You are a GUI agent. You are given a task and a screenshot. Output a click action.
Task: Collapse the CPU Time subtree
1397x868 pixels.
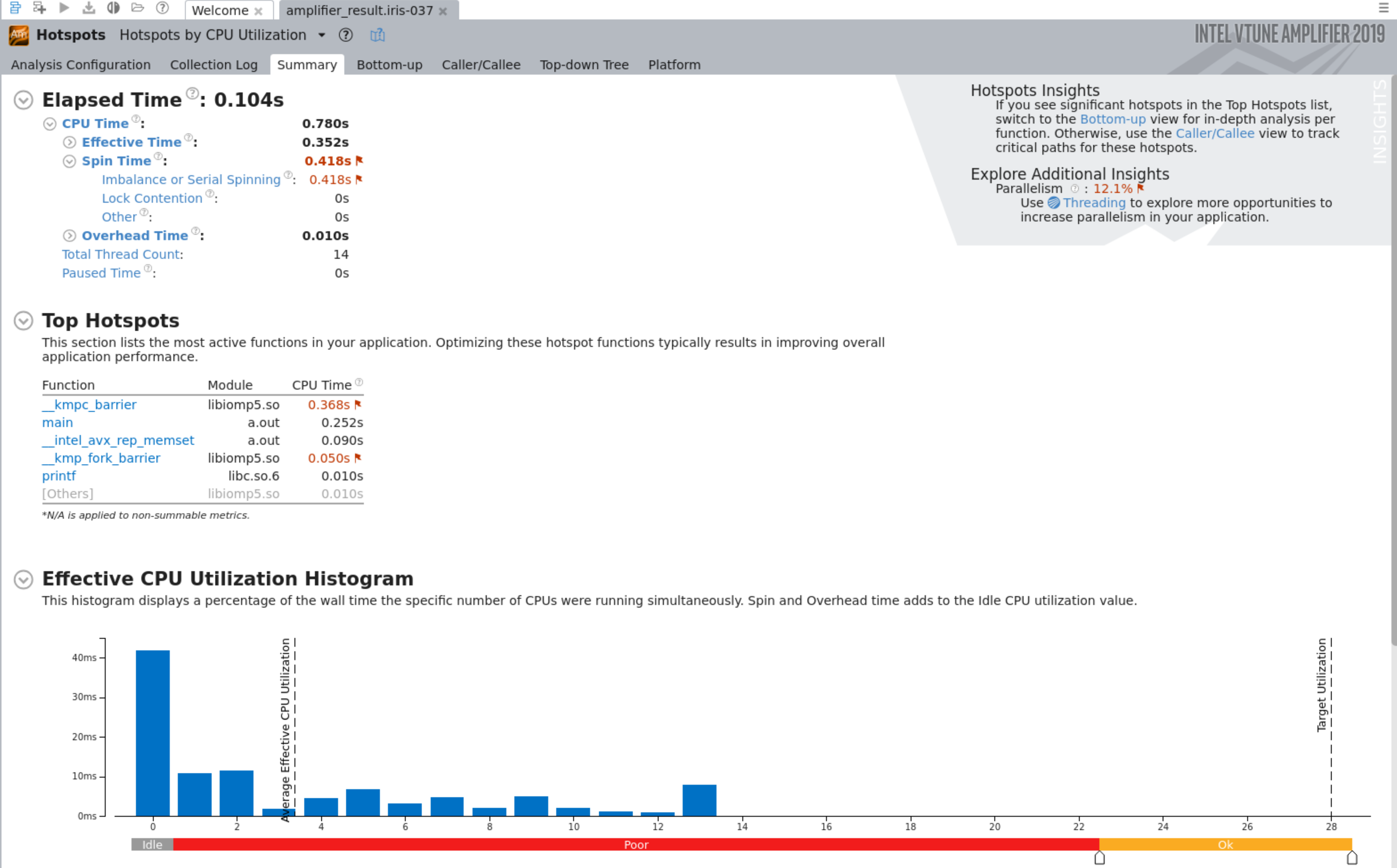click(50, 124)
